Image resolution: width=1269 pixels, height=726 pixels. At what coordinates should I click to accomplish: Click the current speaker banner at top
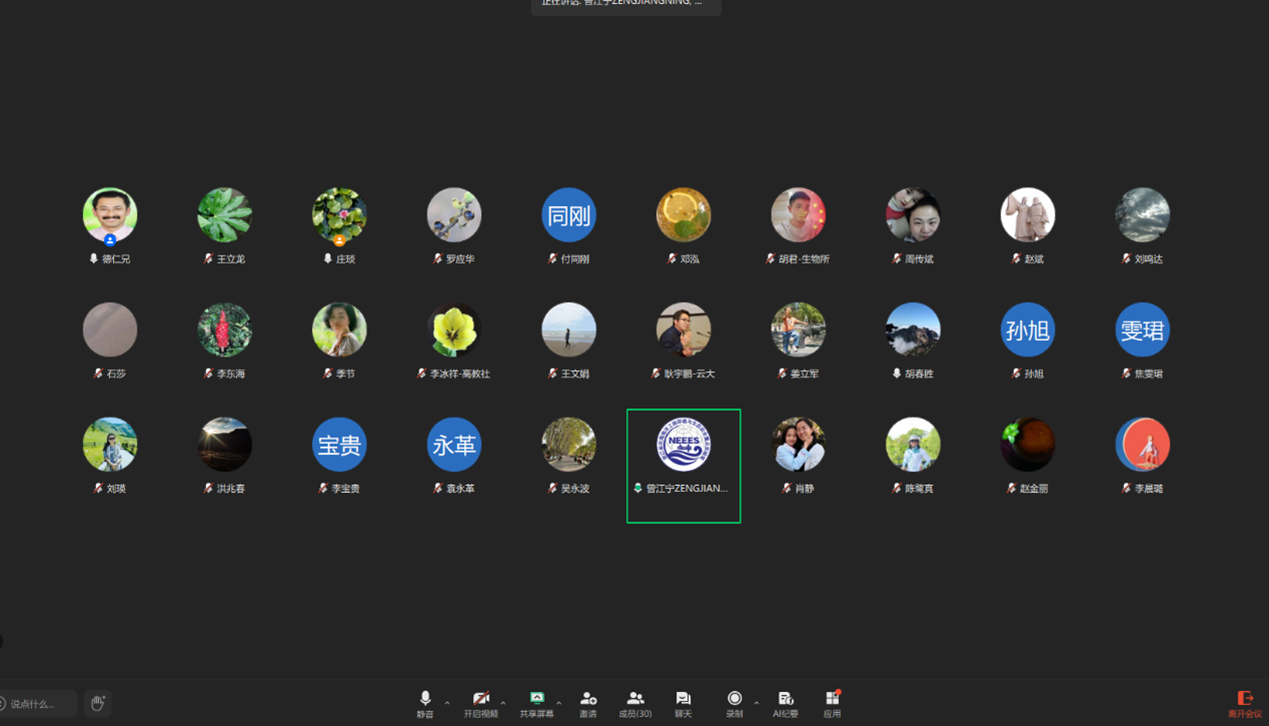coord(625,5)
